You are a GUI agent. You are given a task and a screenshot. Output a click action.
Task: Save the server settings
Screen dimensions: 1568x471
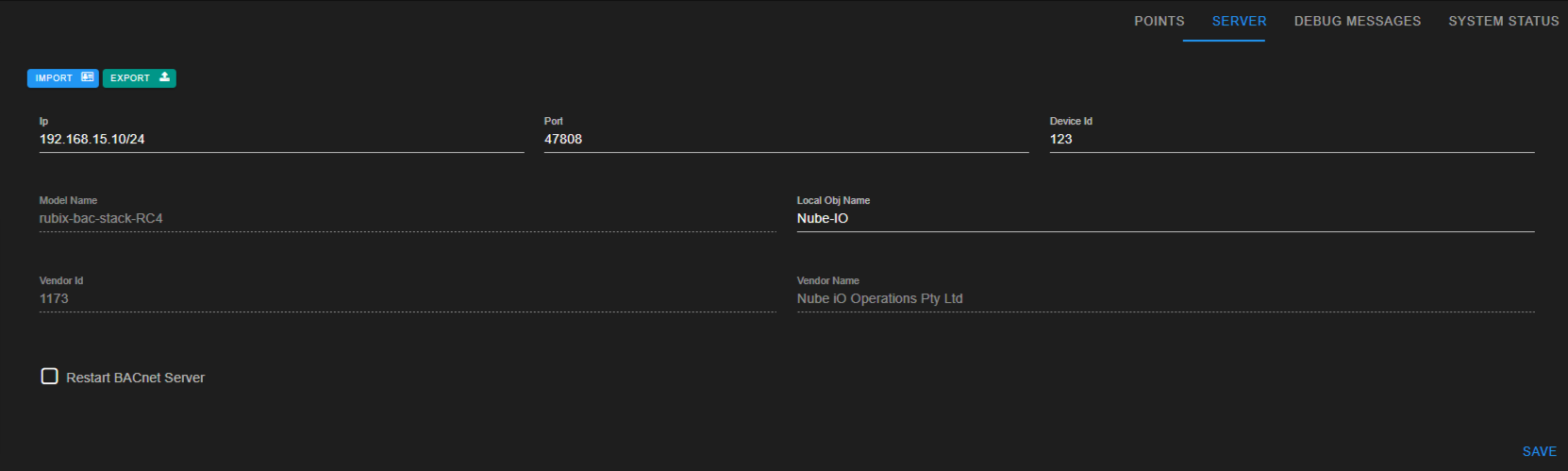[1540, 451]
